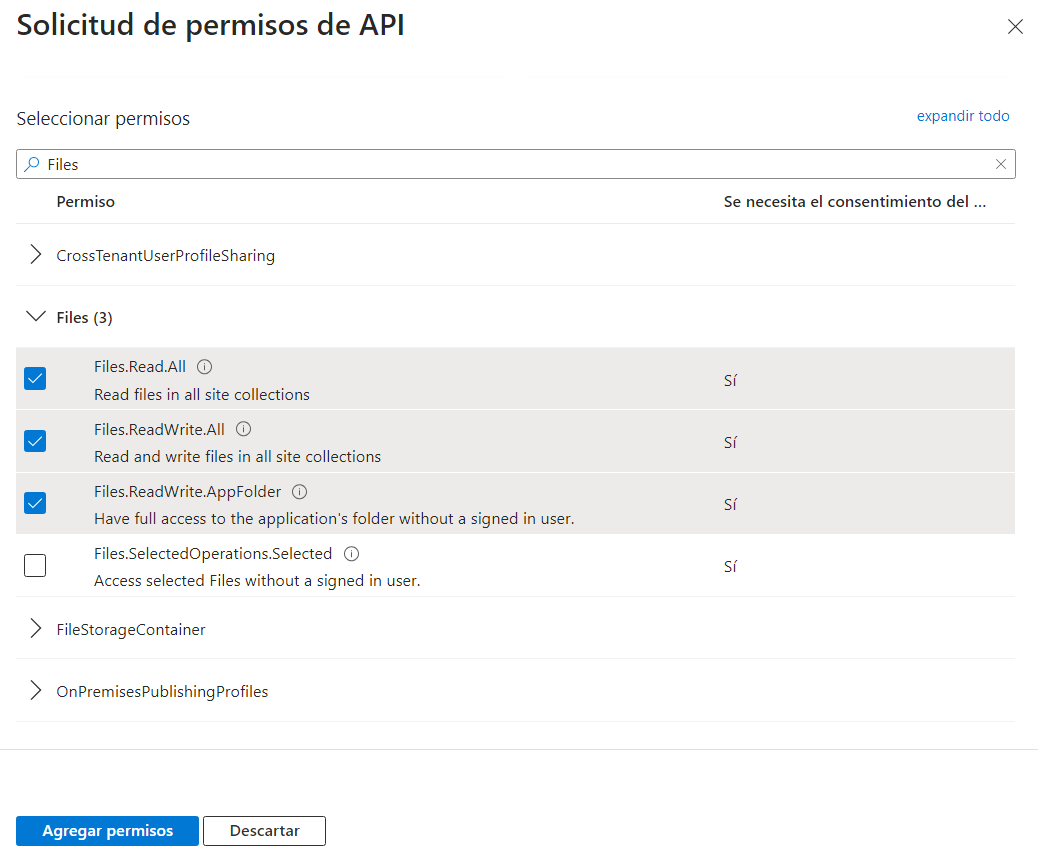Viewport: 1038px width, 858px height.
Task: Click info icon next to Files.Read.All
Action: pos(205,367)
